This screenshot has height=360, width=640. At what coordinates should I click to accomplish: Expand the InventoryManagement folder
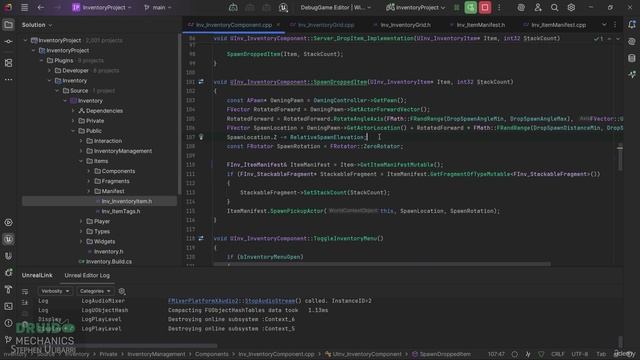(81, 151)
